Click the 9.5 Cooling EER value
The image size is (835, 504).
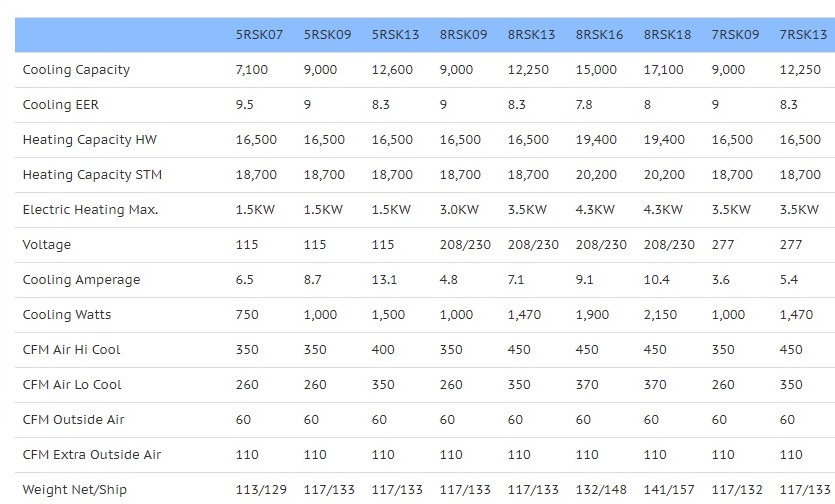[x=244, y=105]
